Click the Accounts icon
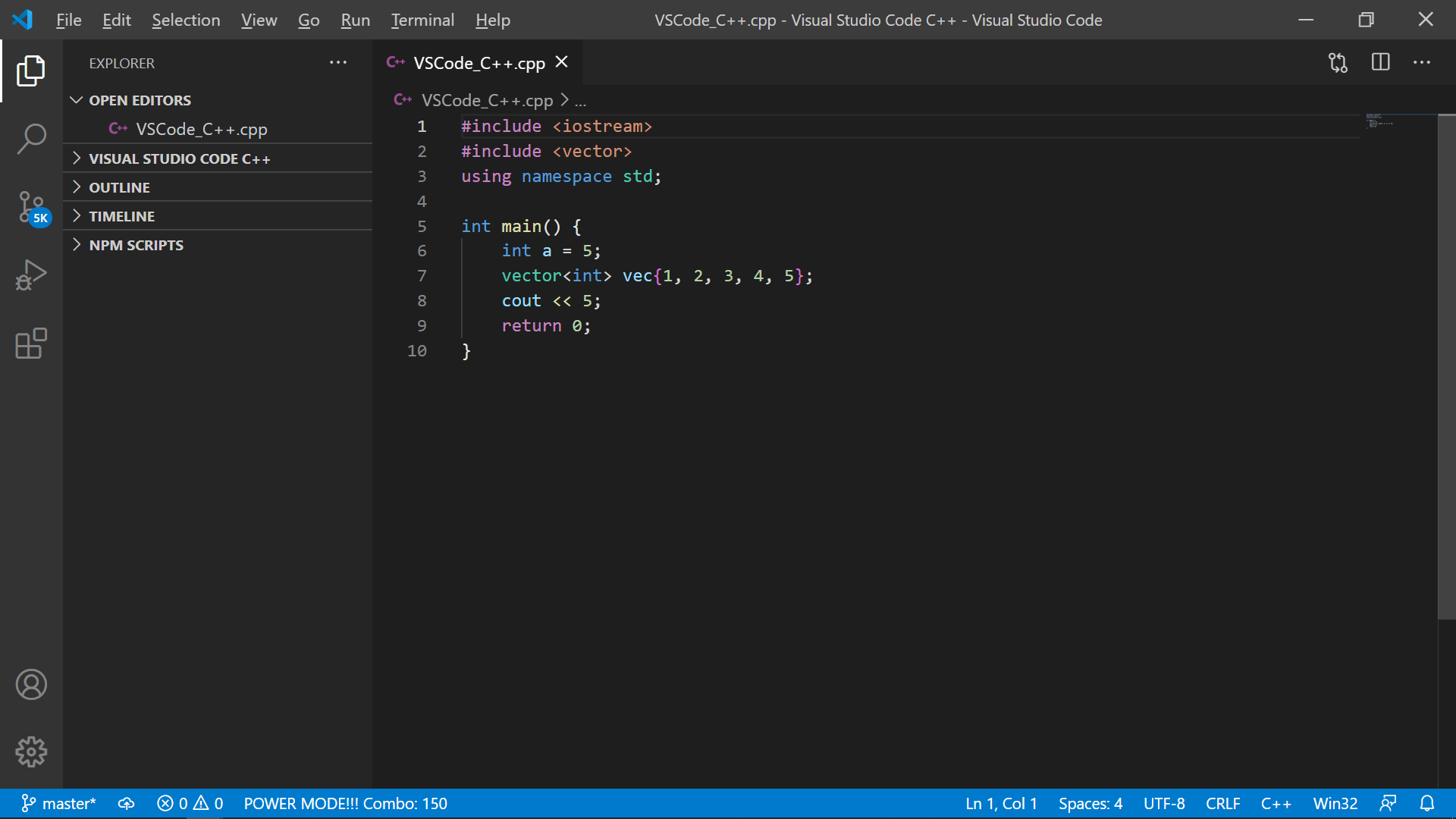Viewport: 1456px width, 819px height. pyautogui.click(x=31, y=685)
